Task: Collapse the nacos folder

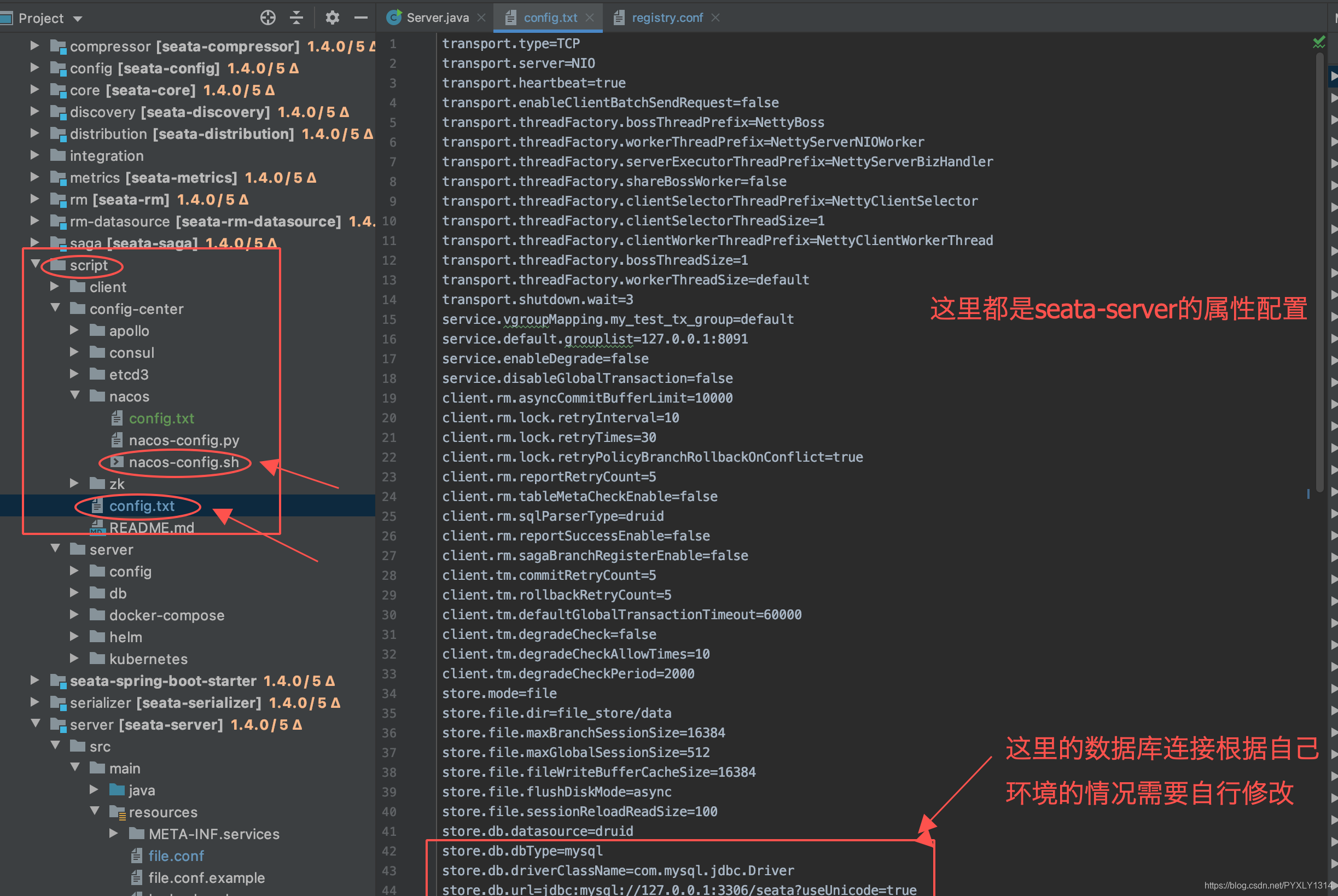Action: tap(75, 395)
